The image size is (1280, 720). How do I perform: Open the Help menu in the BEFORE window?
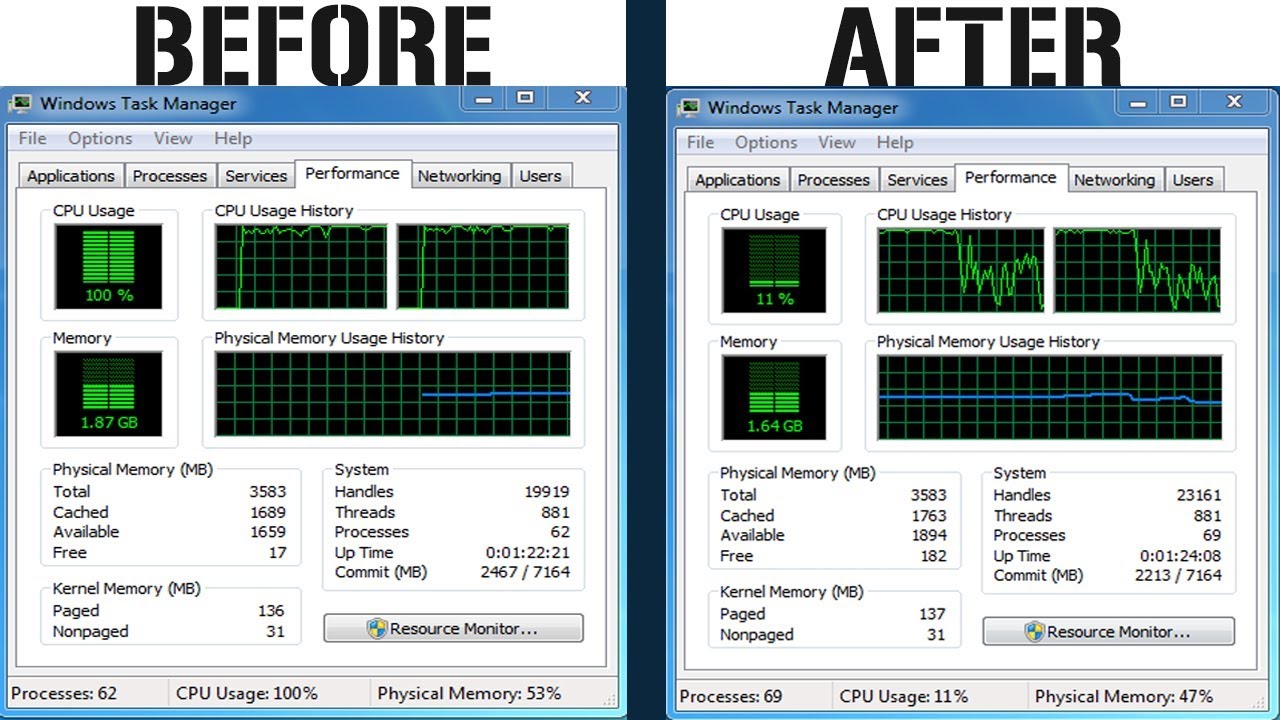pos(233,139)
